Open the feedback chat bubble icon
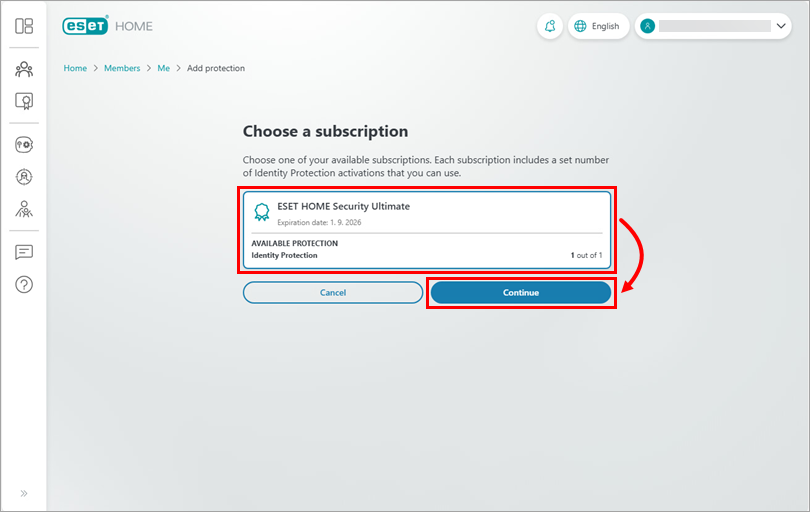Screen dimensions: 810x512 (24, 252)
